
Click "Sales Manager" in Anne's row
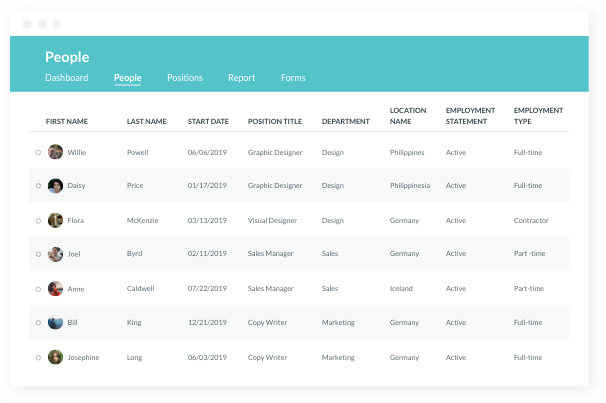tap(271, 289)
